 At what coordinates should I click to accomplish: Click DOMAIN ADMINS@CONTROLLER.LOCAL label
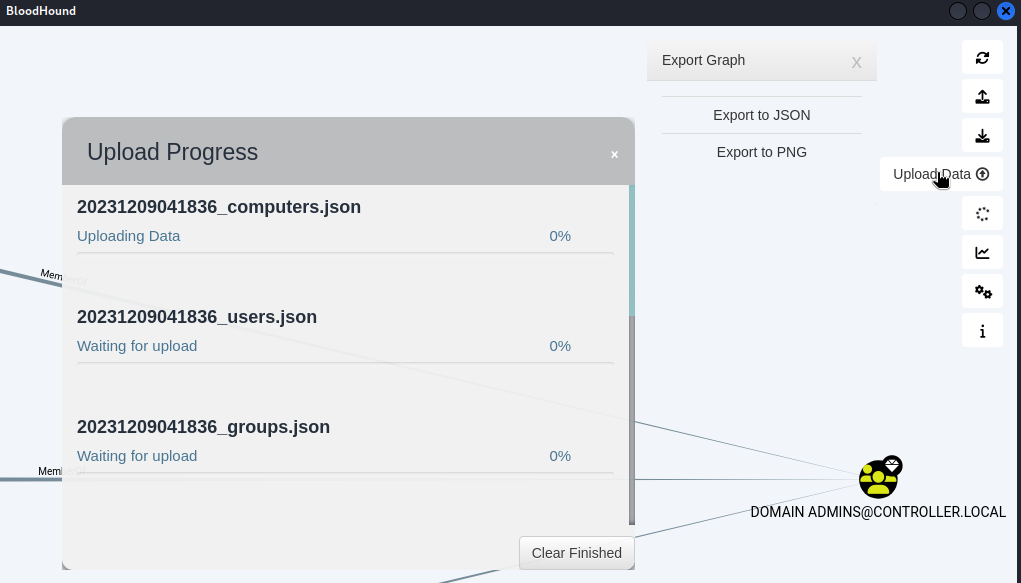(x=878, y=512)
